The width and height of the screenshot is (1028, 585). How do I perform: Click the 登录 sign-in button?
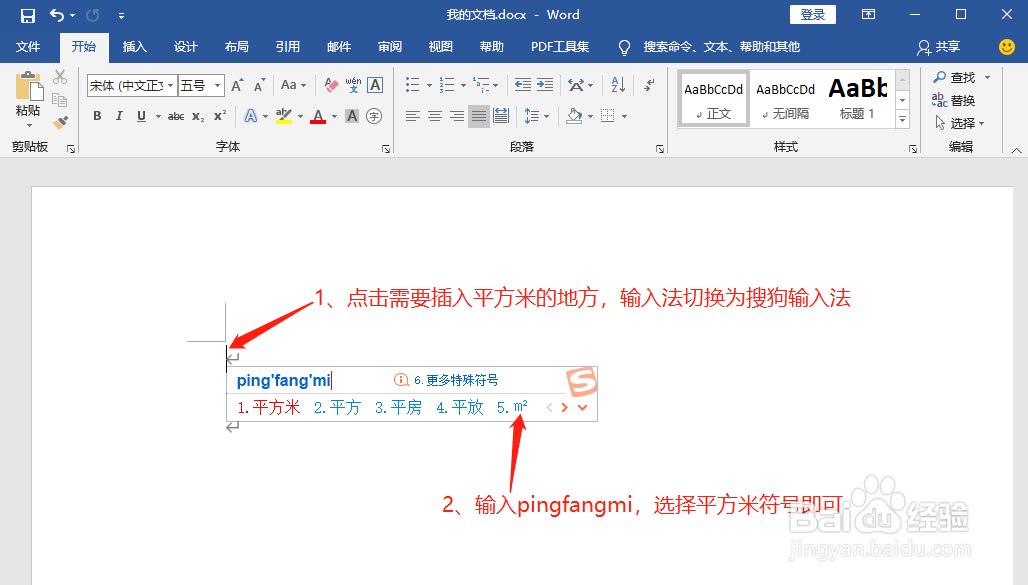(813, 14)
